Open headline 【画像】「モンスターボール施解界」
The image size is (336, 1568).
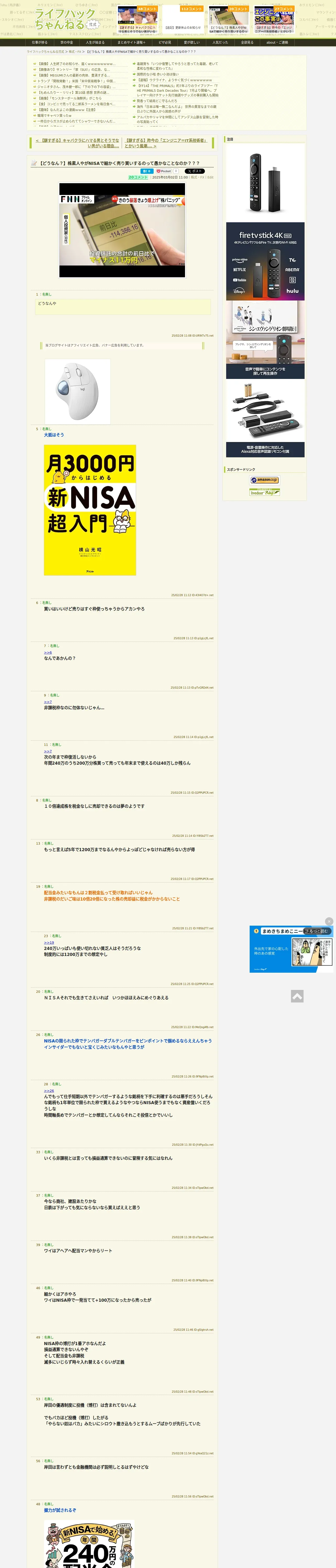coord(70,98)
